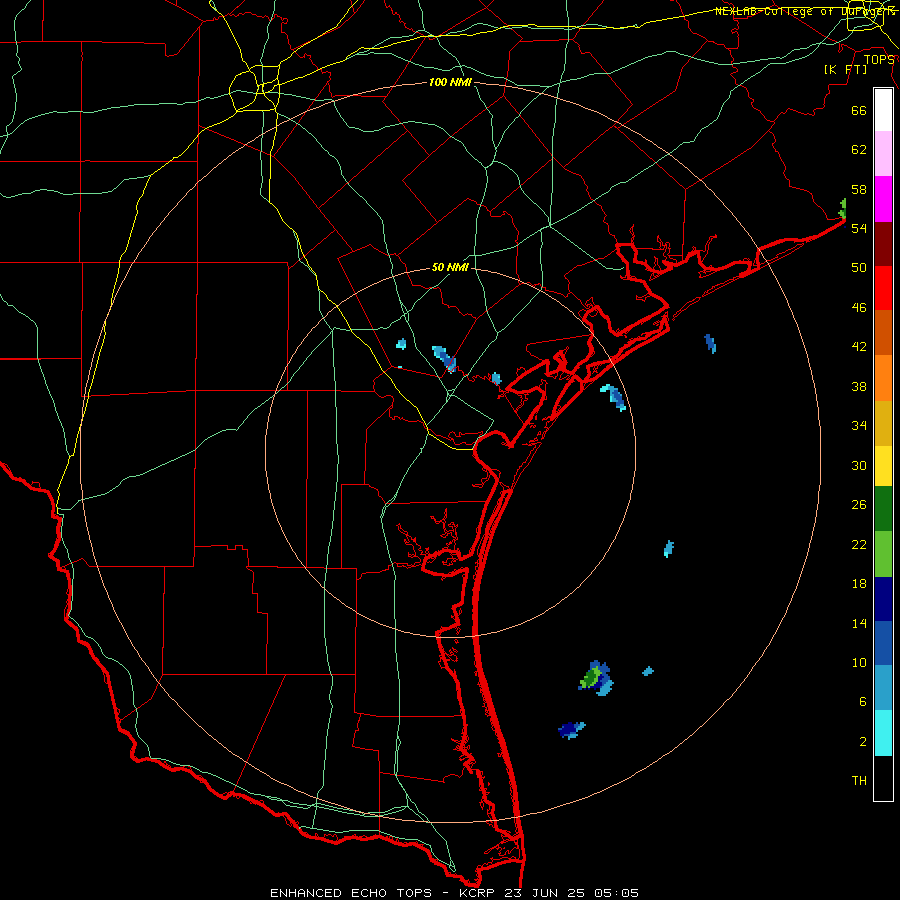
Task: Click the dark navy echo cell offshore
Action: tap(571, 730)
